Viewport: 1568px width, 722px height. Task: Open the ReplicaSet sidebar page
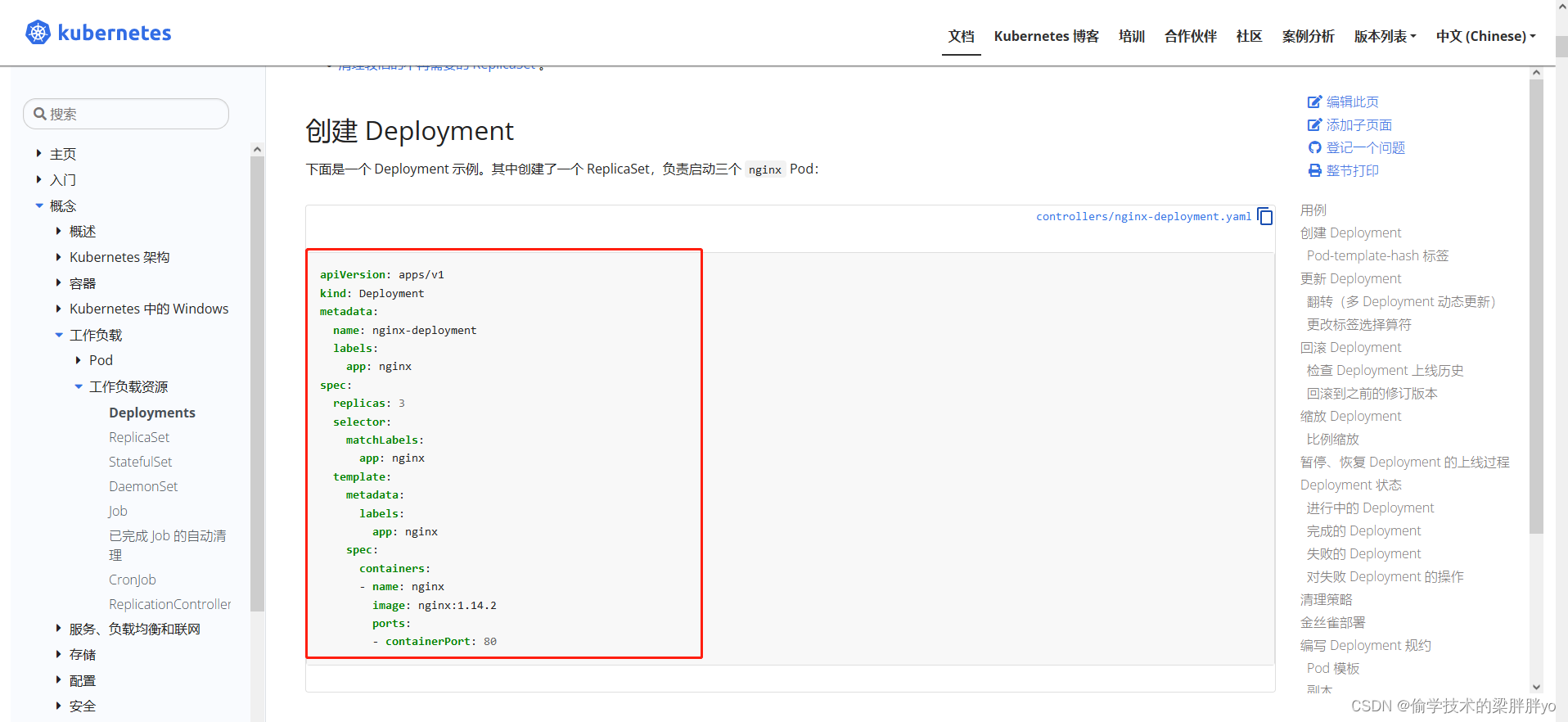[x=139, y=437]
